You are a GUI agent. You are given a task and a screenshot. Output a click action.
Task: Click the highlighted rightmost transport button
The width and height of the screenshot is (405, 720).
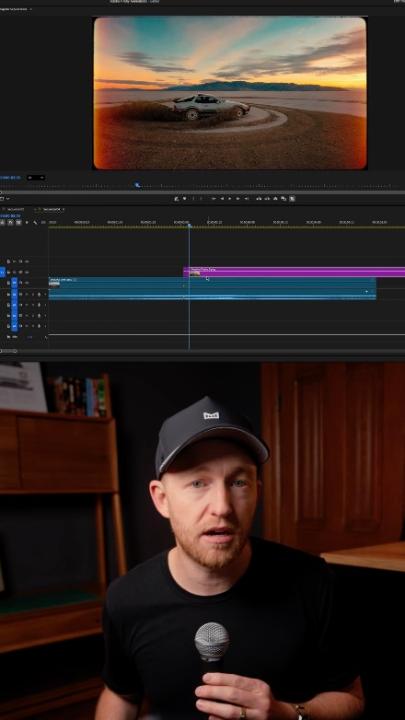[x=292, y=198]
